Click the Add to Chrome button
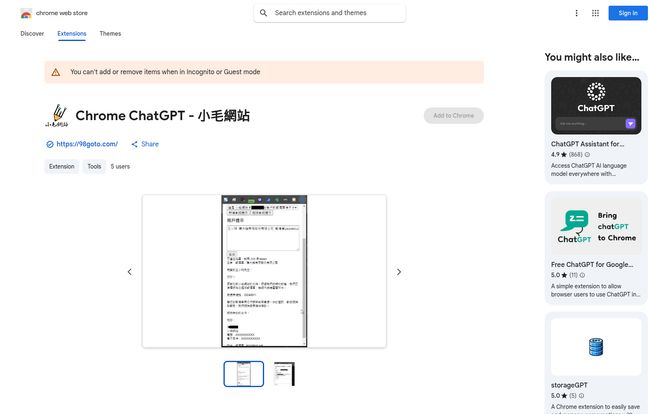650x414 pixels. (x=454, y=116)
